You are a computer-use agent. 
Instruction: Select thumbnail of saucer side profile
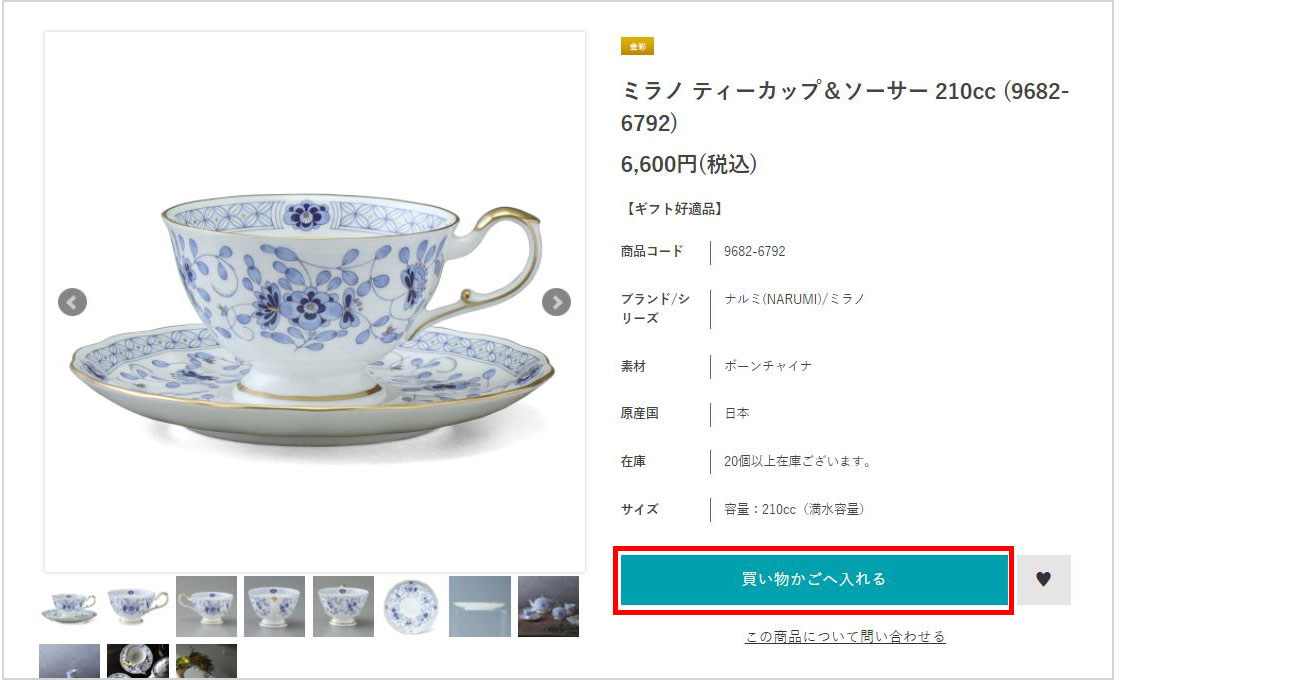coord(479,606)
